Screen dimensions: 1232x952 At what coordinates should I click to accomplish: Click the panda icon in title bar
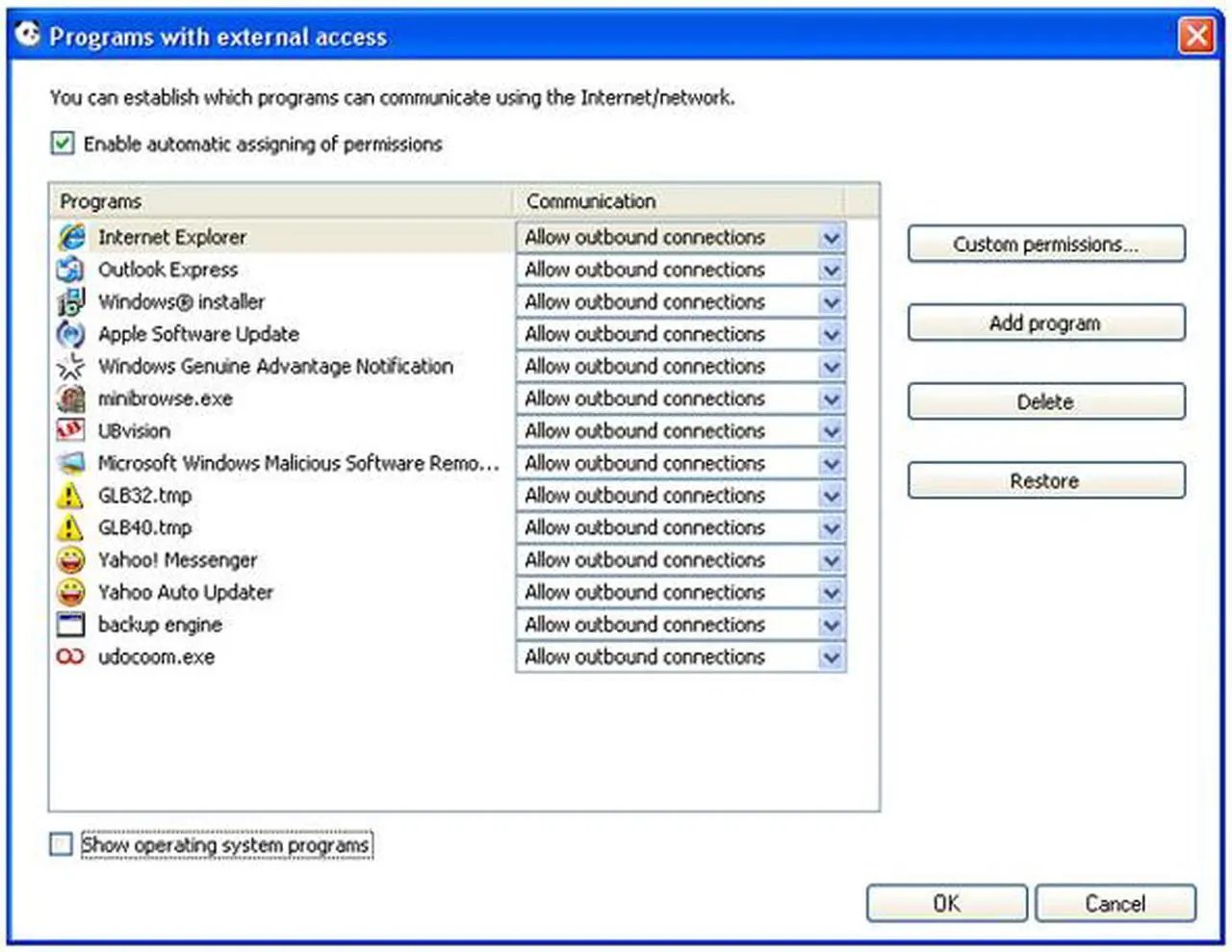click(29, 35)
